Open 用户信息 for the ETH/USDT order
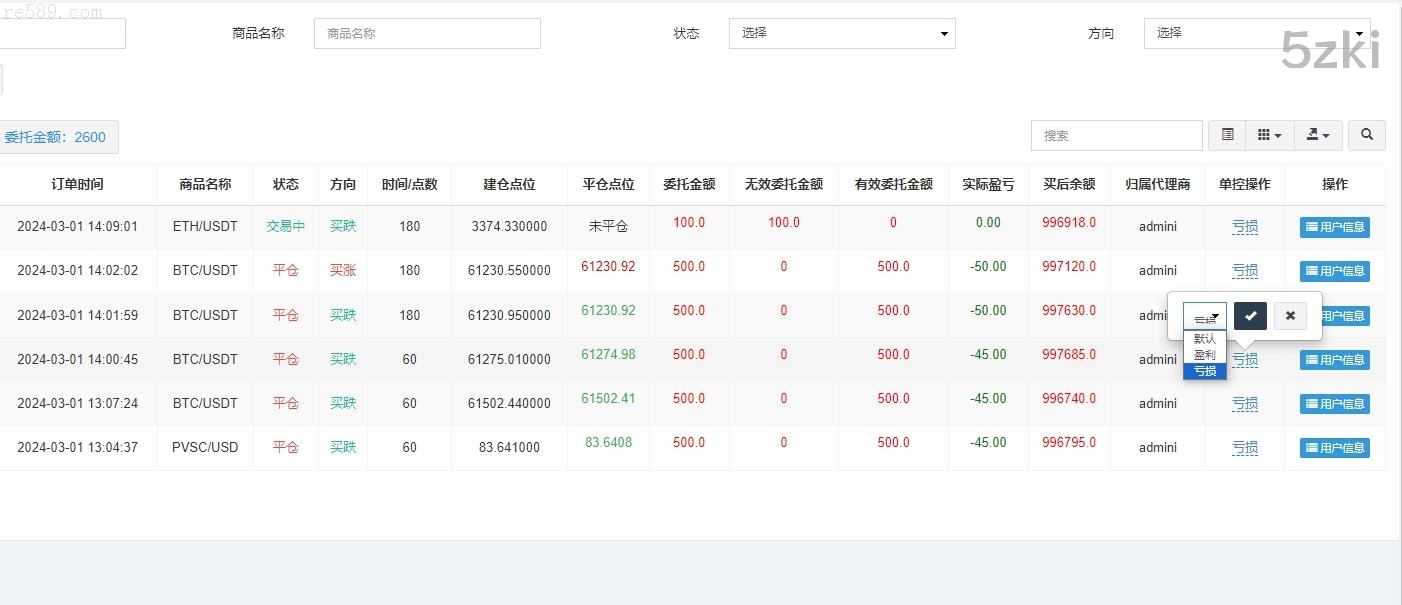 [1334, 227]
